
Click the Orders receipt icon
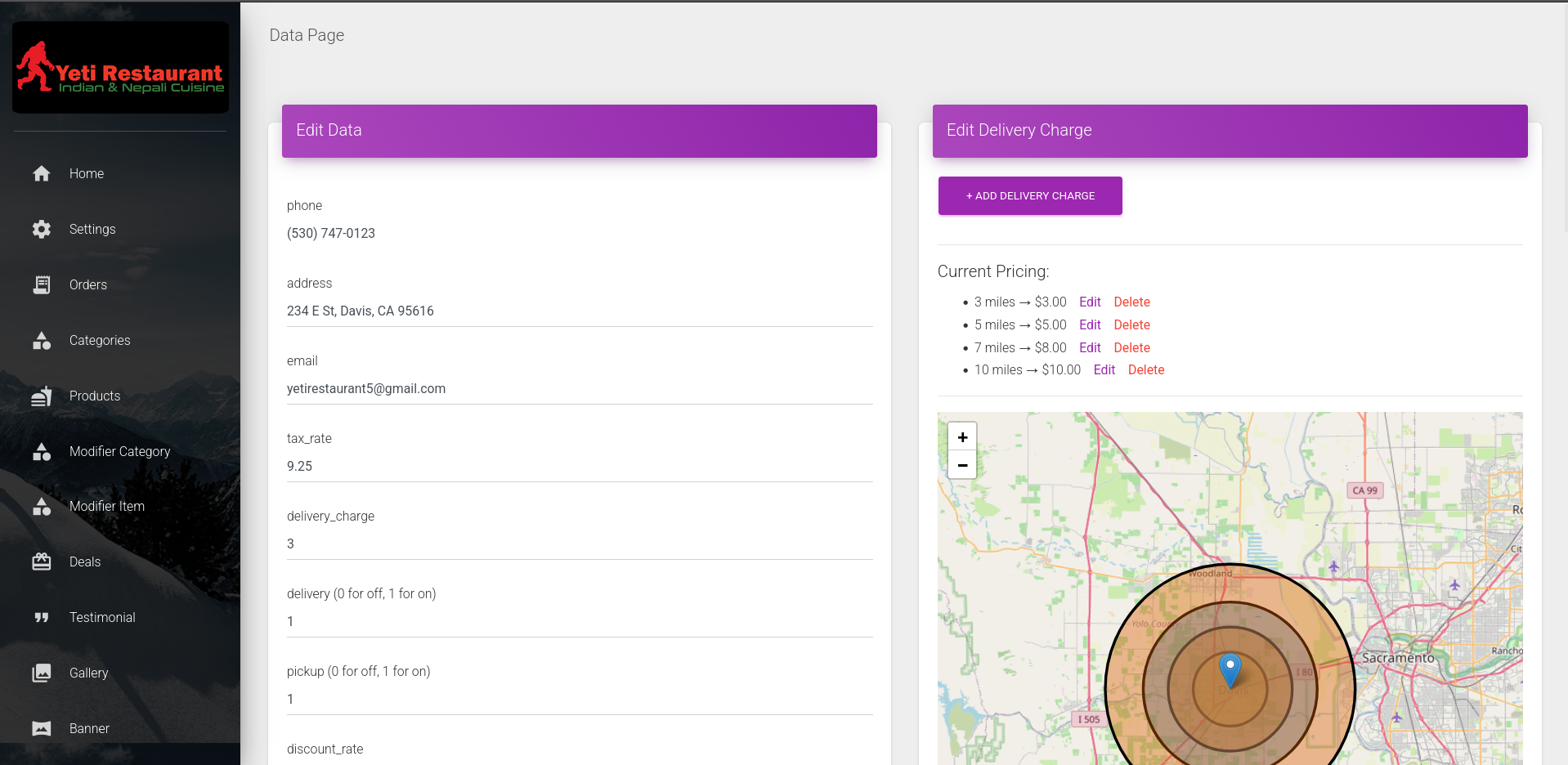pyautogui.click(x=42, y=284)
